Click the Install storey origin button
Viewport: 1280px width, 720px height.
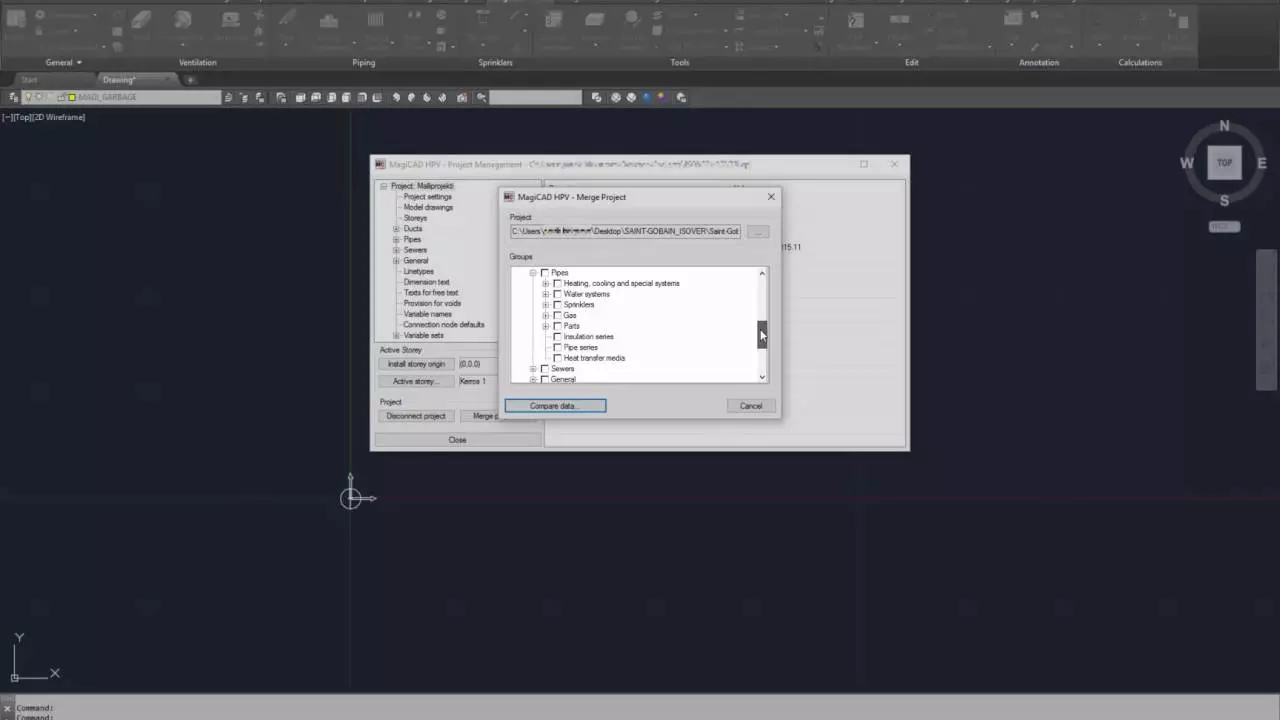click(416, 364)
